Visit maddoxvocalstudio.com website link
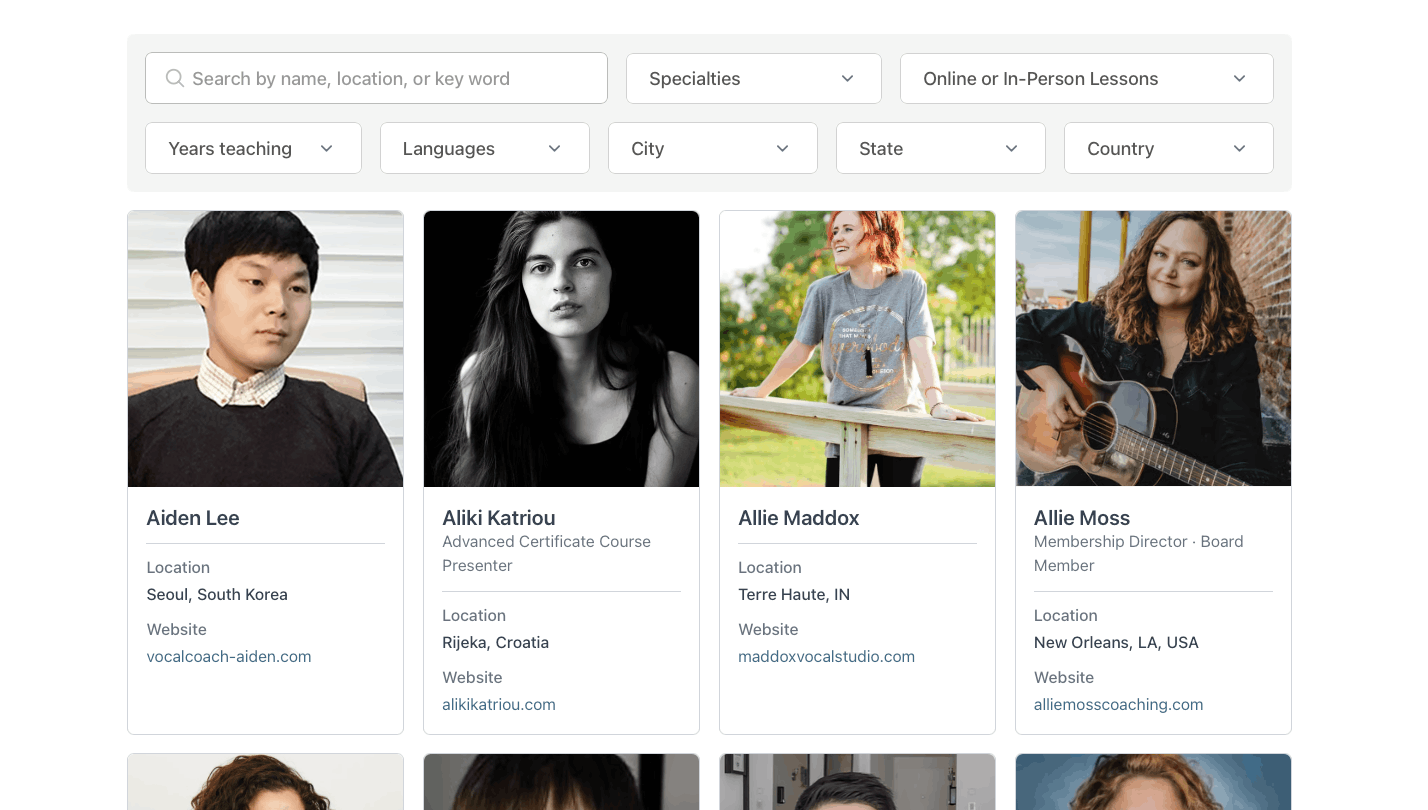 pos(826,657)
